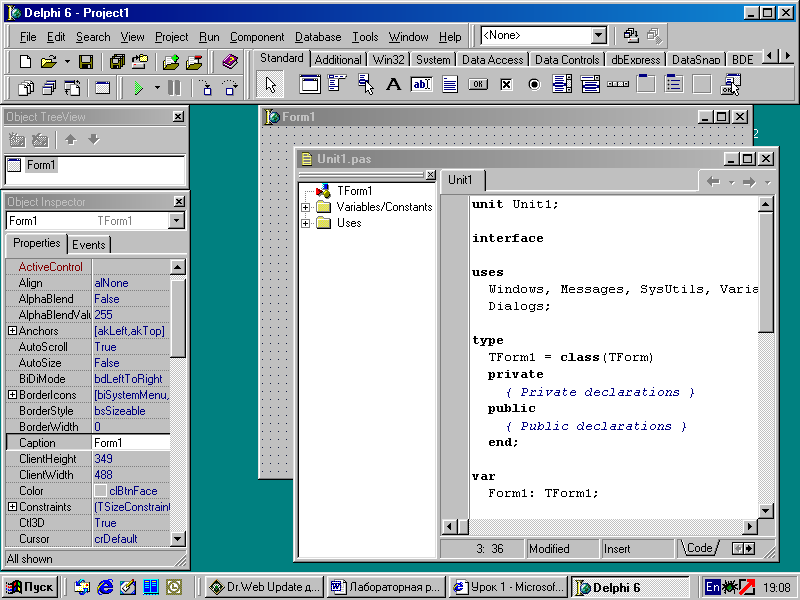Pick the Memo component icon

449,84
